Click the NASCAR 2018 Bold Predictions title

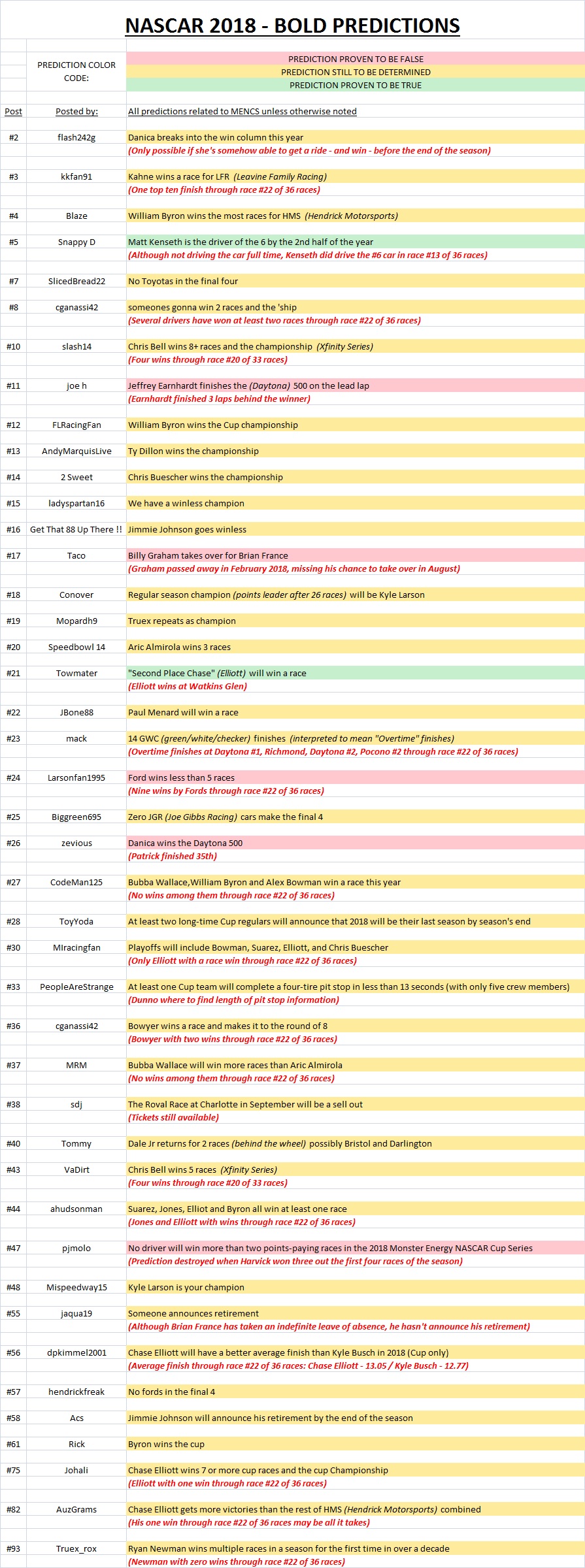point(292,25)
